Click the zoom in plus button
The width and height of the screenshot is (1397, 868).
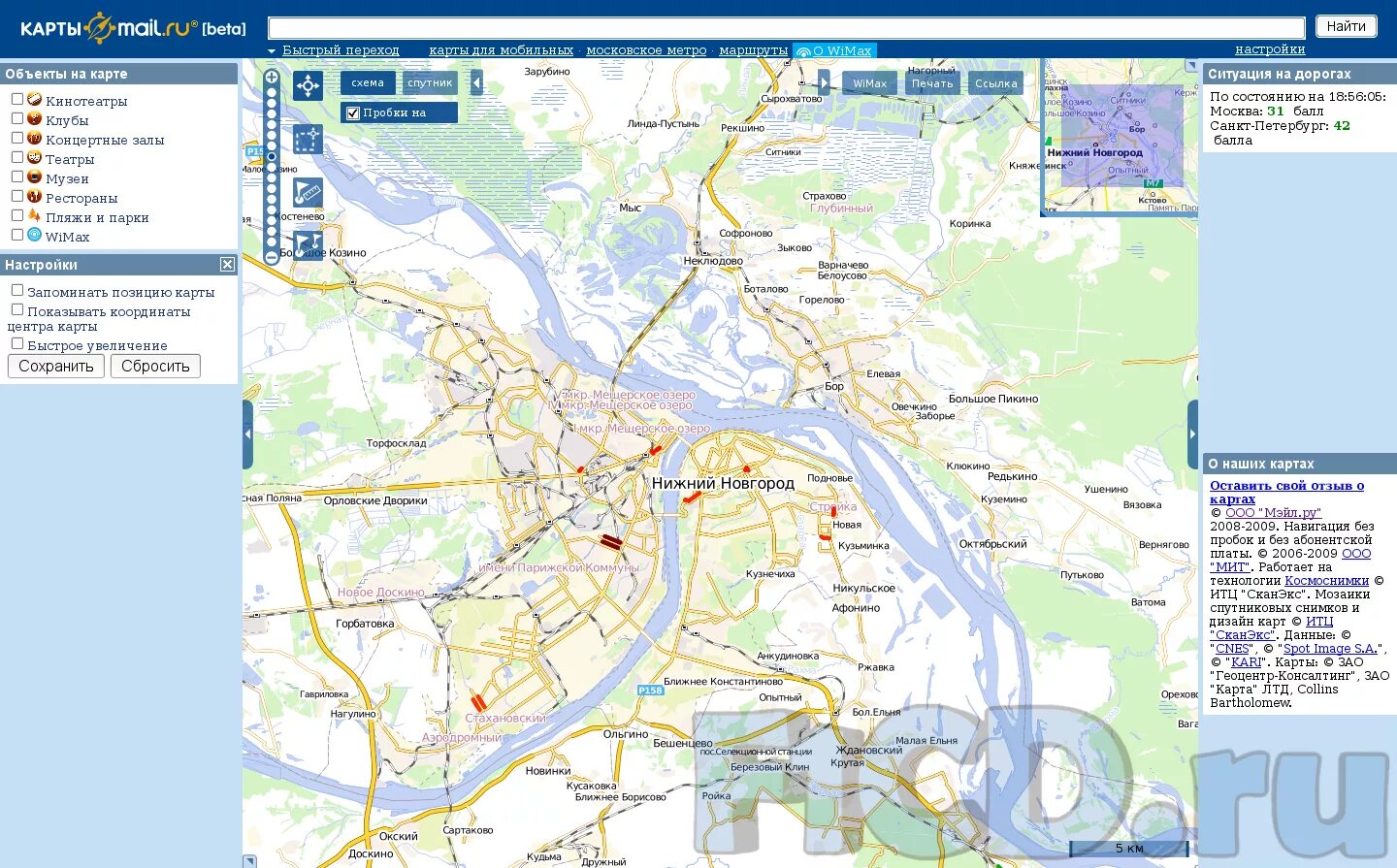coord(272,78)
